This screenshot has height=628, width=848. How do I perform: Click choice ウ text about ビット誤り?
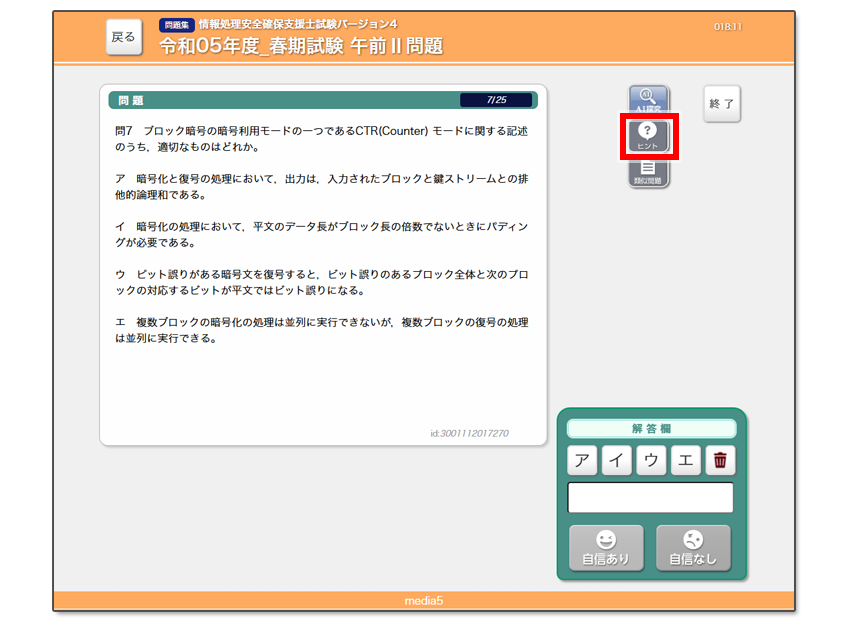tap(322, 282)
